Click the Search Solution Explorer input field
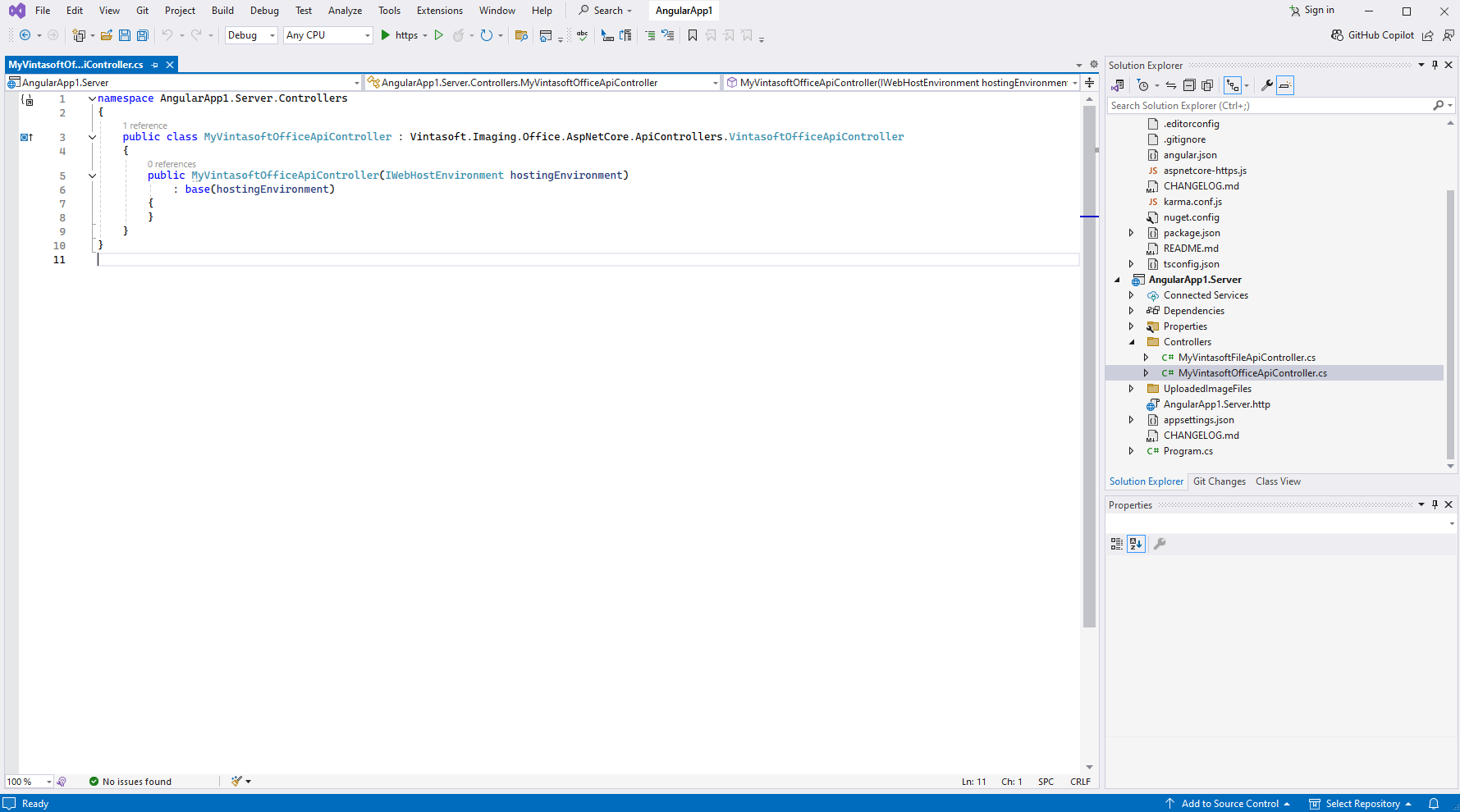1460x812 pixels. click(1268, 106)
